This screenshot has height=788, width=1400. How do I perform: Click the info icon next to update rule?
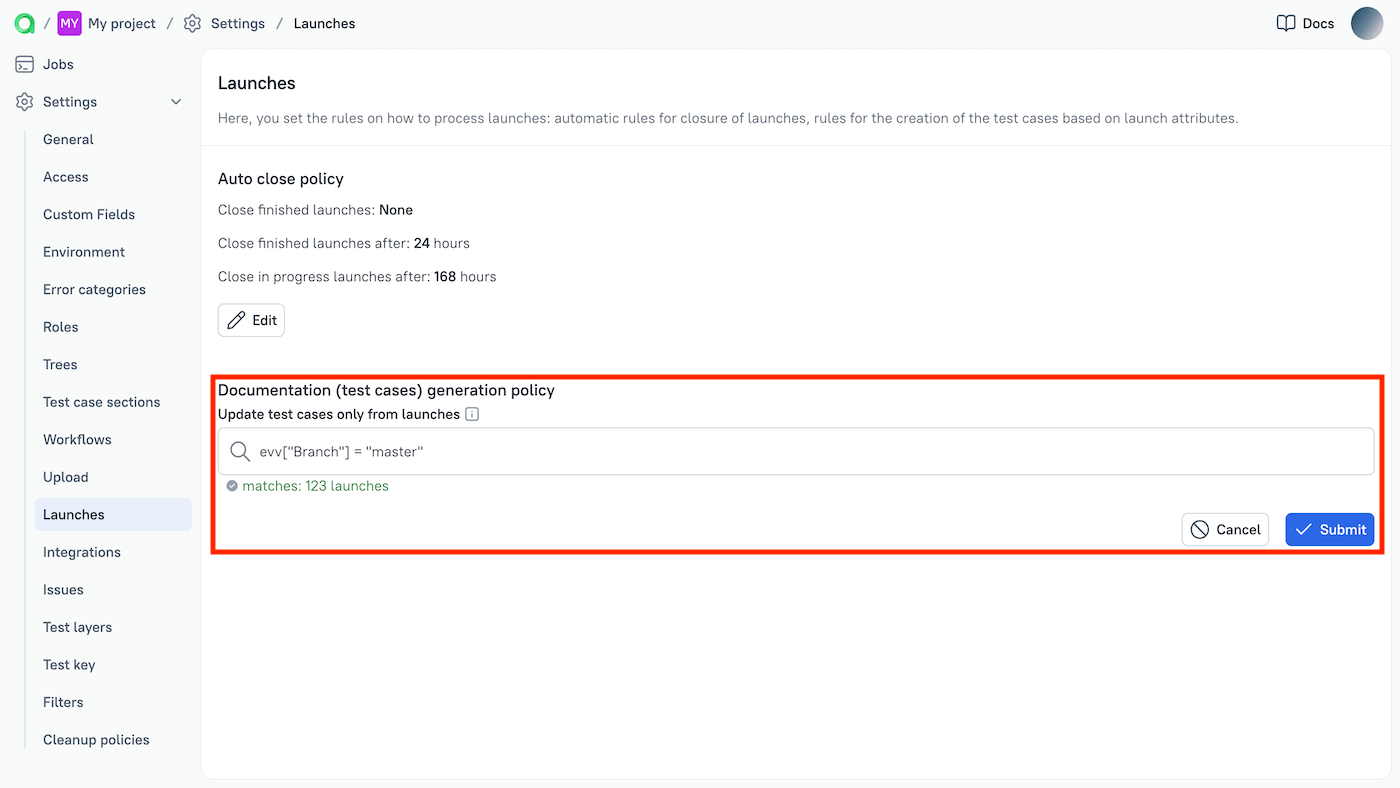[x=471, y=413]
